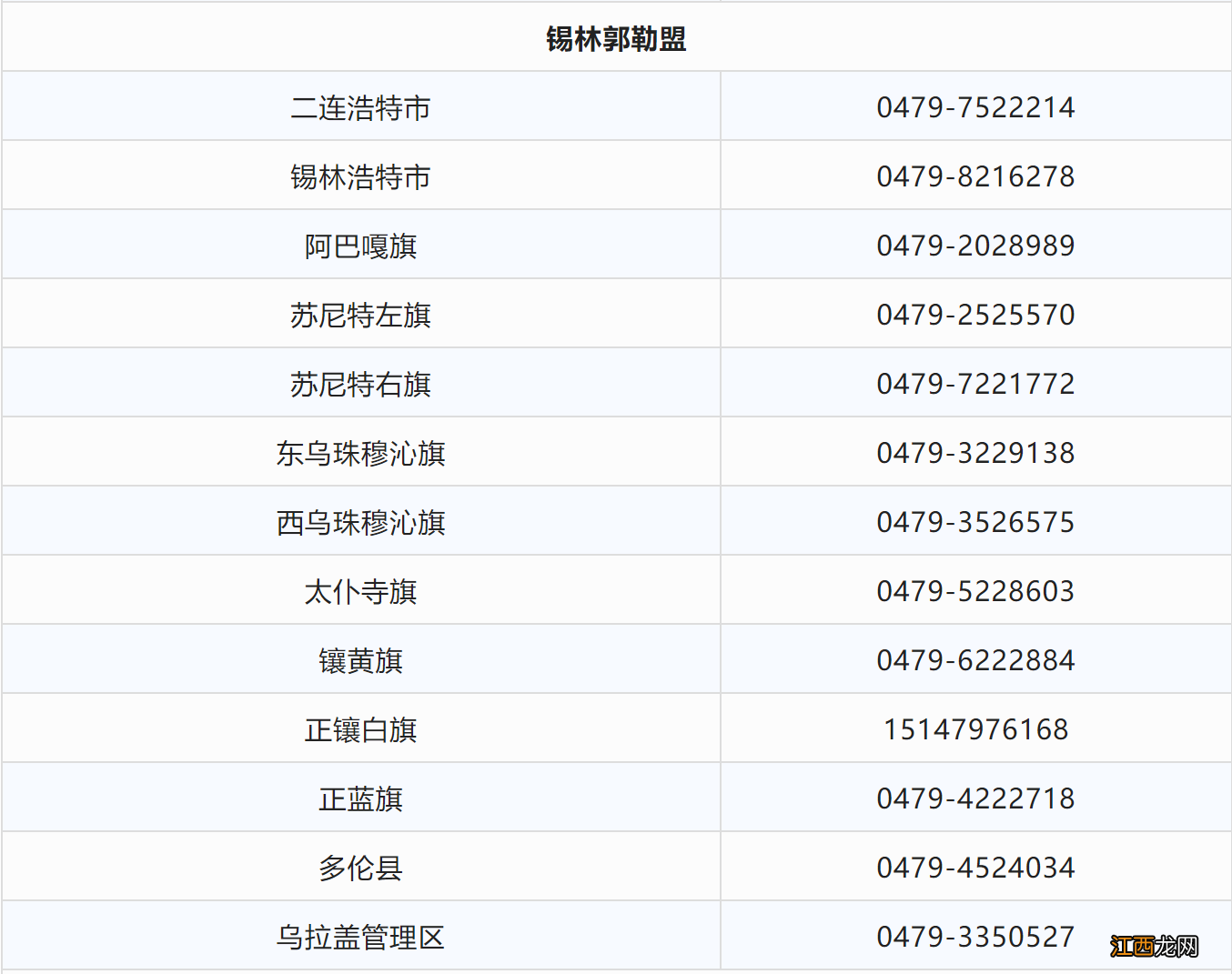The width and height of the screenshot is (1232, 974).
Task: Select the cell 西乌珠穆沁旗
Action: 361,522
